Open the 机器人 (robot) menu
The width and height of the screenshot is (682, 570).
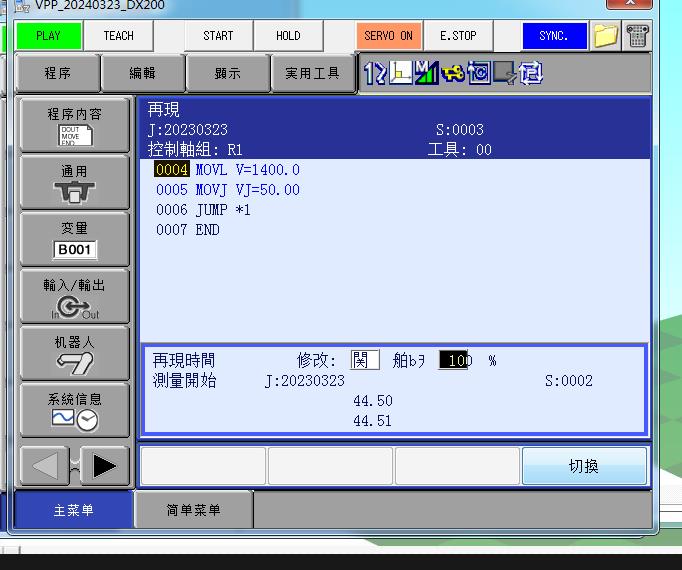tap(75, 352)
